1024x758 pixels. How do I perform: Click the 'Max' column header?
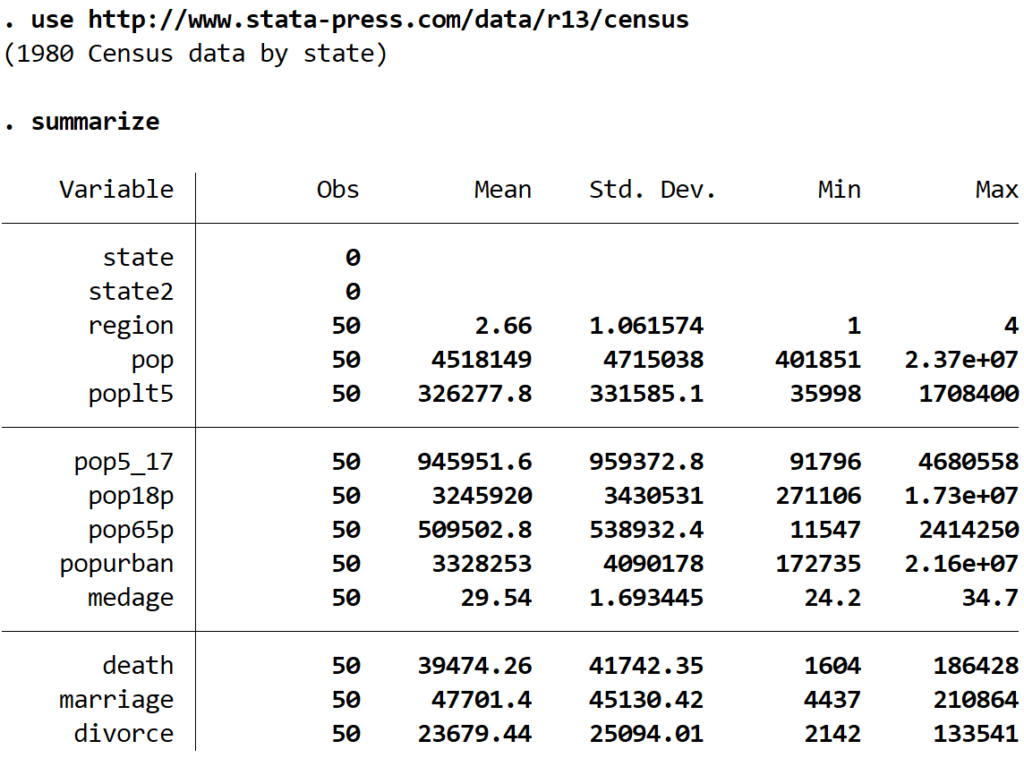point(997,189)
